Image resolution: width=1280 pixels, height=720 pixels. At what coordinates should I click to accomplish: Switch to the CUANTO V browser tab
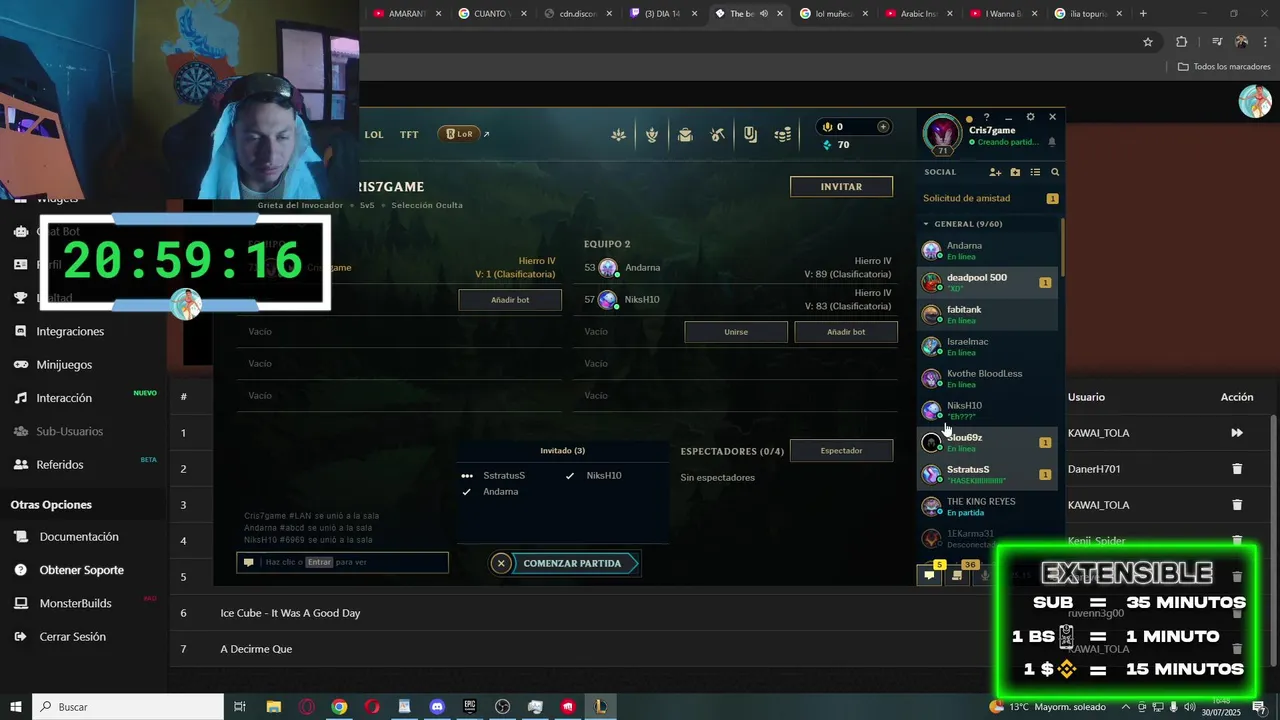(x=494, y=14)
